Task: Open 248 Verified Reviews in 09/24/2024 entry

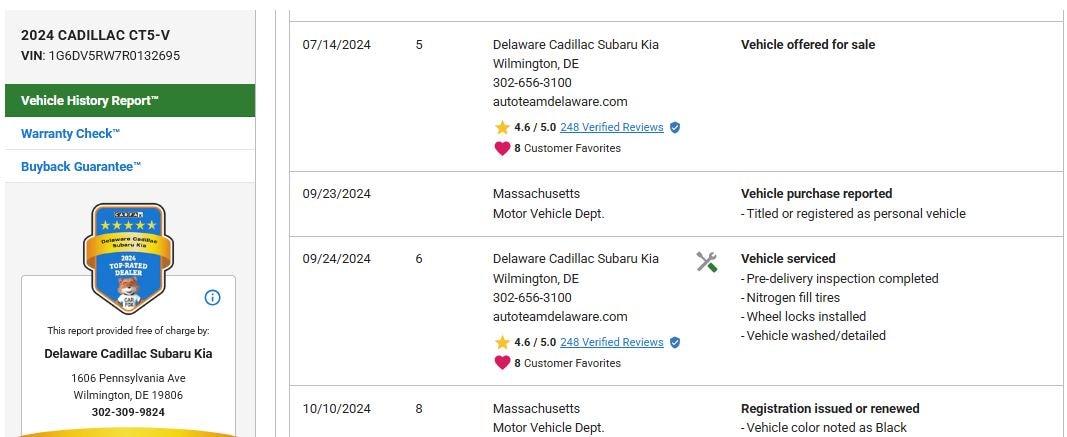Action: tap(611, 343)
